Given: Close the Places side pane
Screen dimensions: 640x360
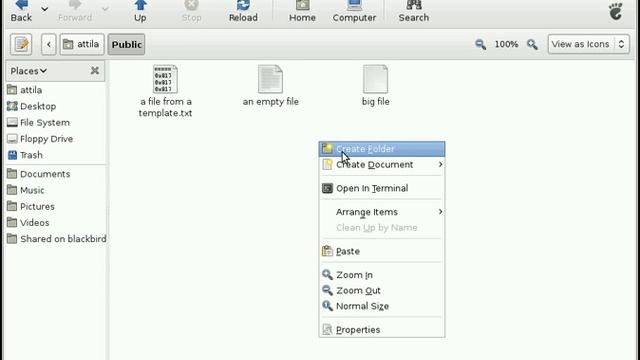Looking at the screenshot, I should click(95, 71).
